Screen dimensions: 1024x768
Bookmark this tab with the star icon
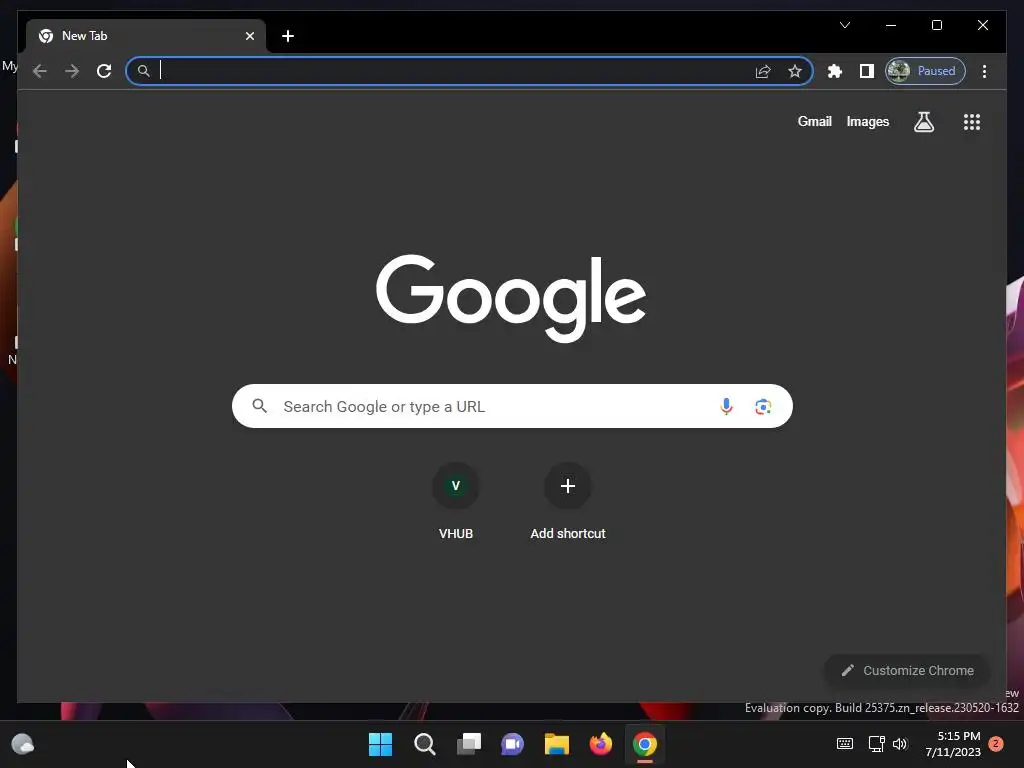pos(795,71)
